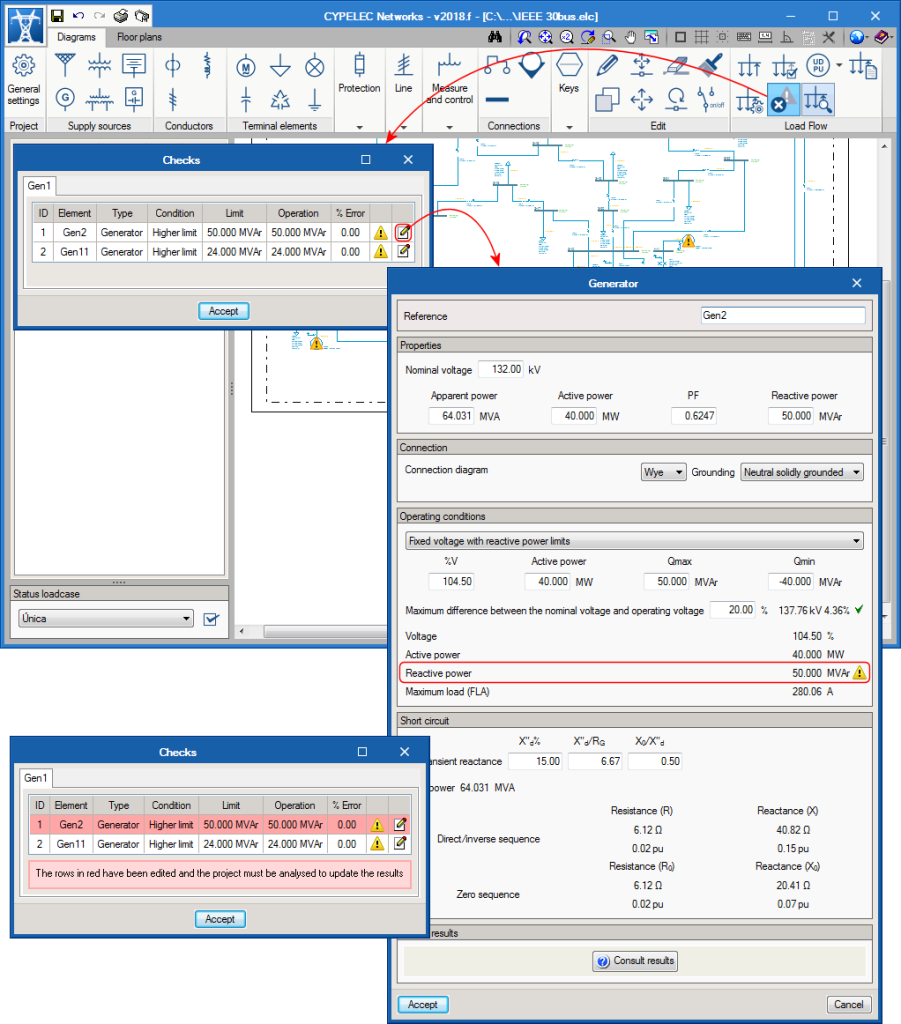Toggle the grid display icon
901x1024 pixels.
tap(701, 37)
